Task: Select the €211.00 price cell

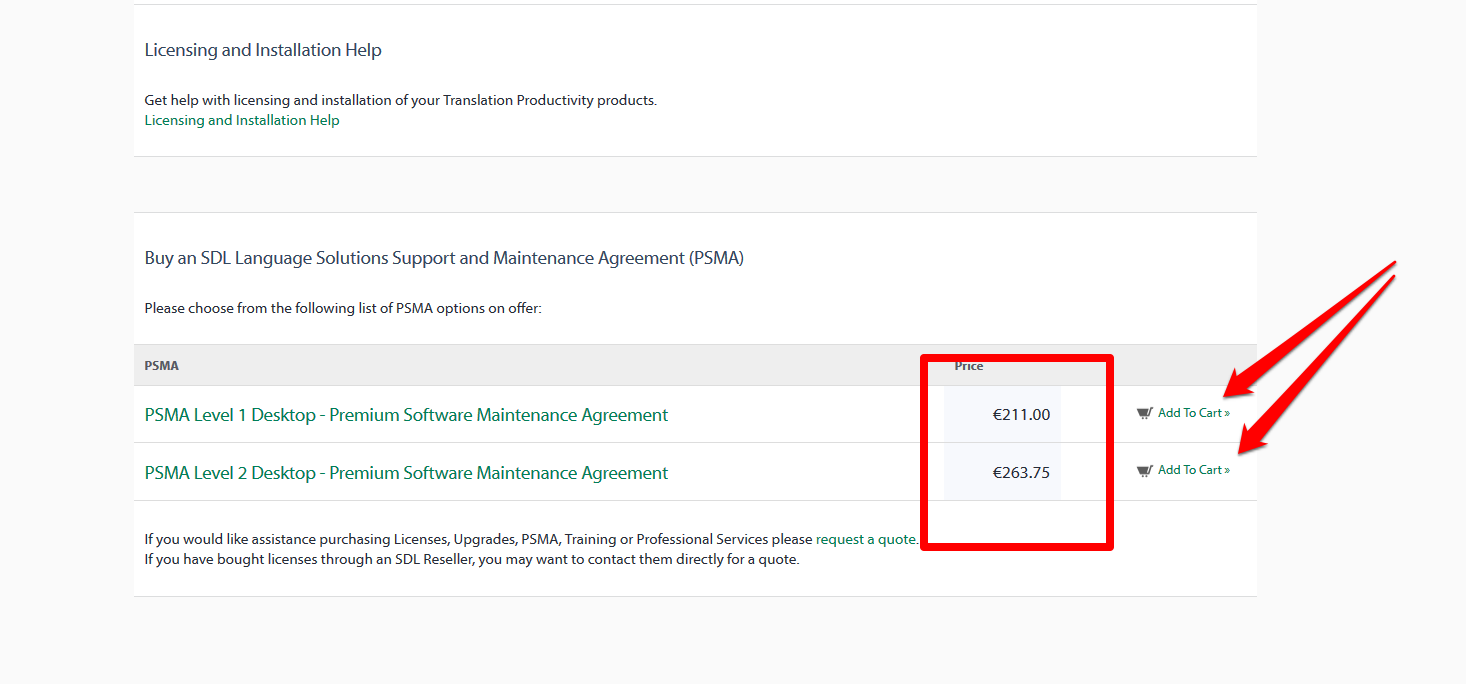Action: (x=1002, y=414)
